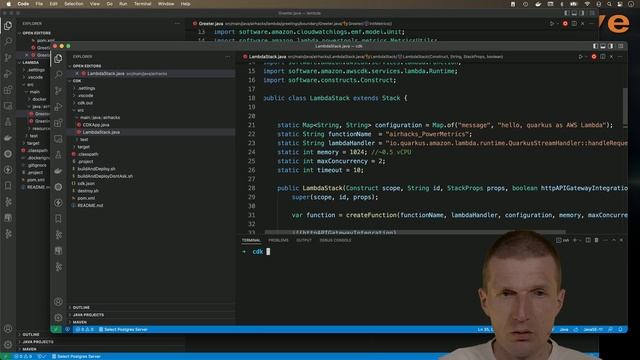Open Remote Explorer in front cdk window
This screenshot has height=360, width=640.
point(58,139)
